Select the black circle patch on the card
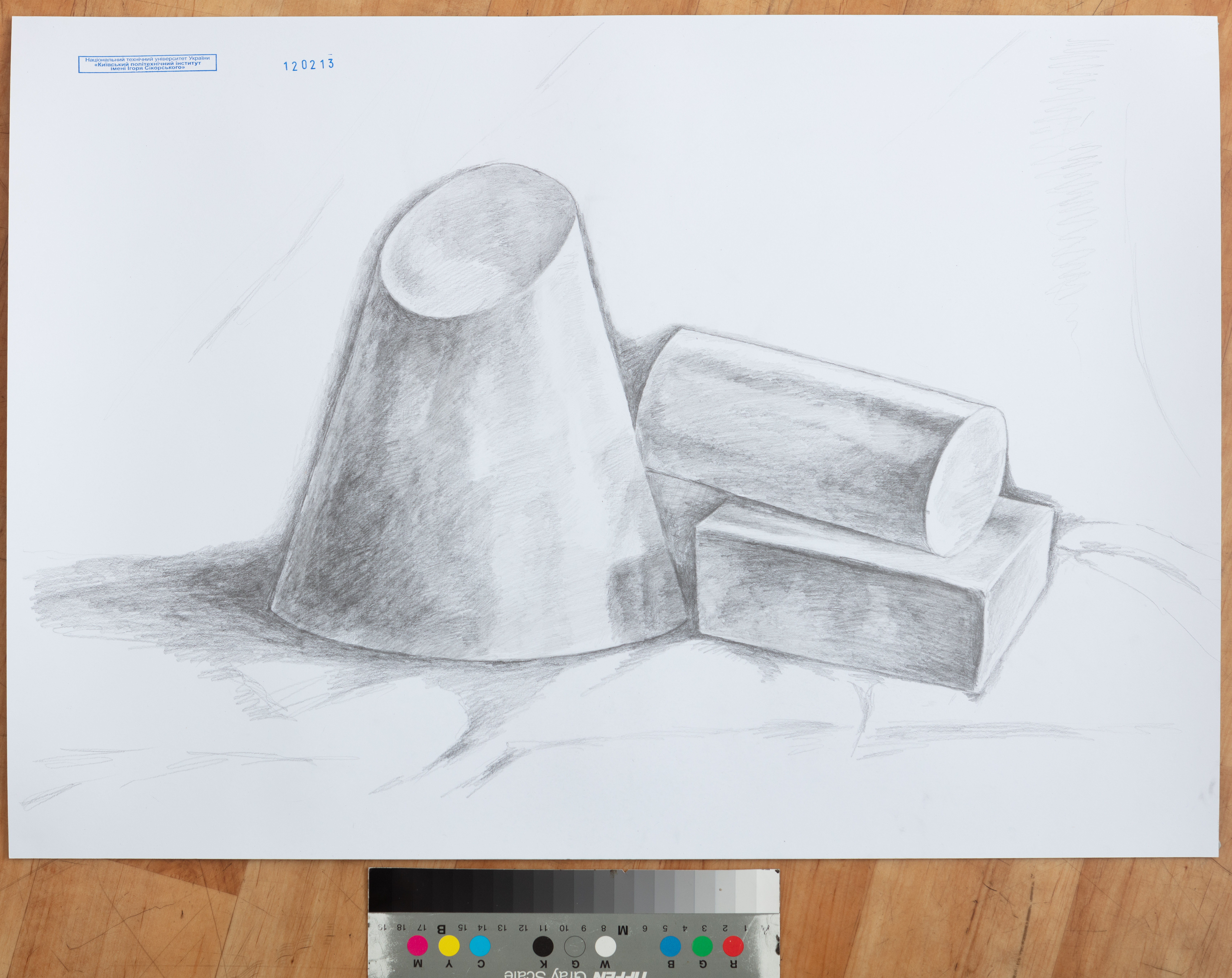Viewport: 1232px width, 978px height. click(543, 947)
